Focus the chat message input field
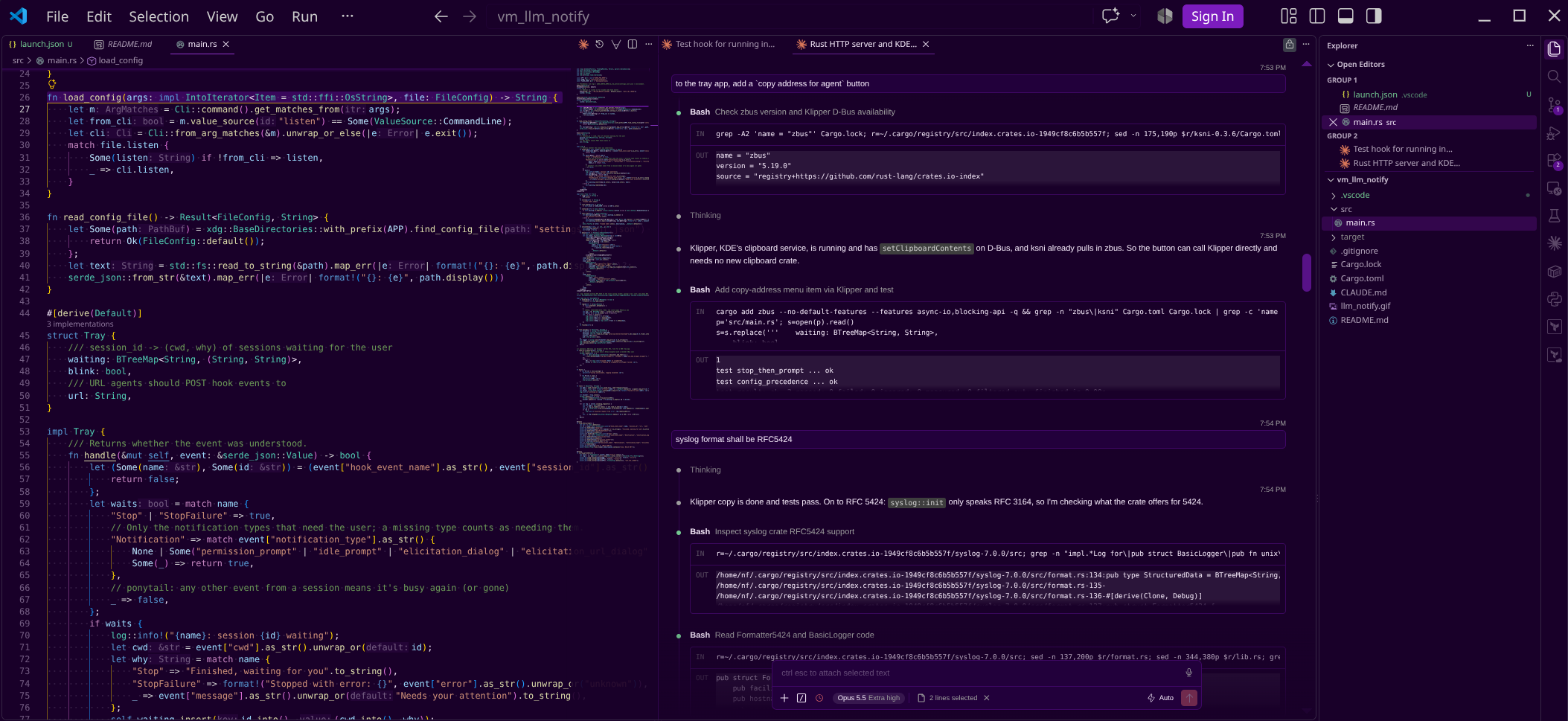The height and width of the screenshot is (721, 1568). (x=979, y=673)
